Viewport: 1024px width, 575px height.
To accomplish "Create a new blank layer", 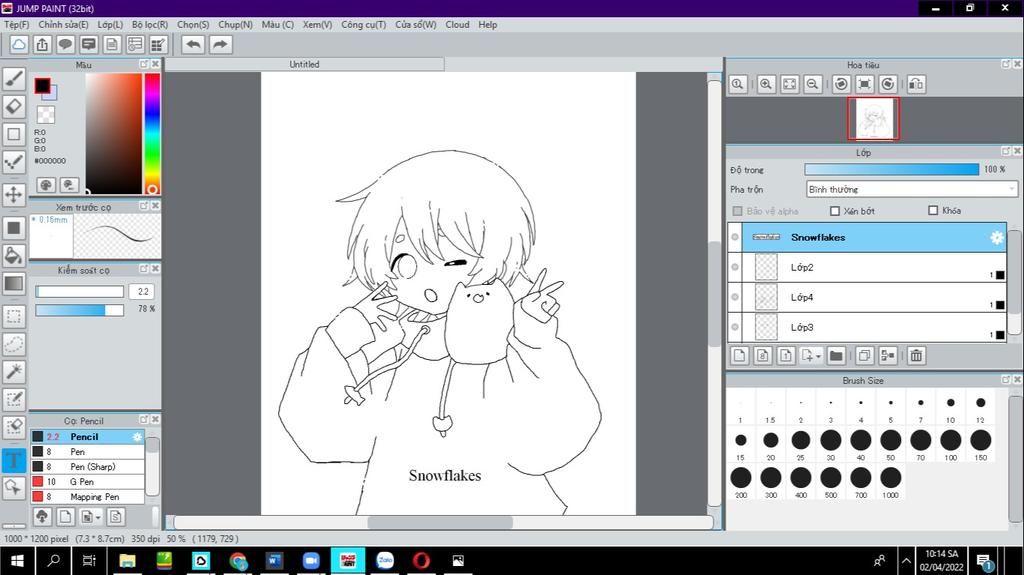I will [x=739, y=355].
